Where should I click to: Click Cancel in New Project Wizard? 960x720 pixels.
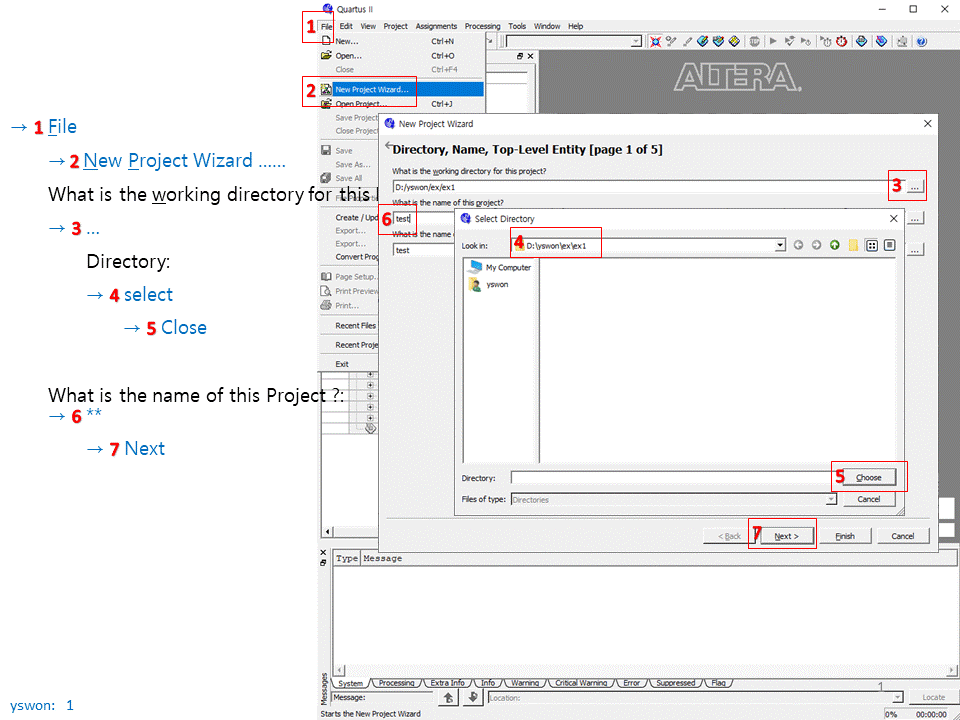tap(902, 536)
